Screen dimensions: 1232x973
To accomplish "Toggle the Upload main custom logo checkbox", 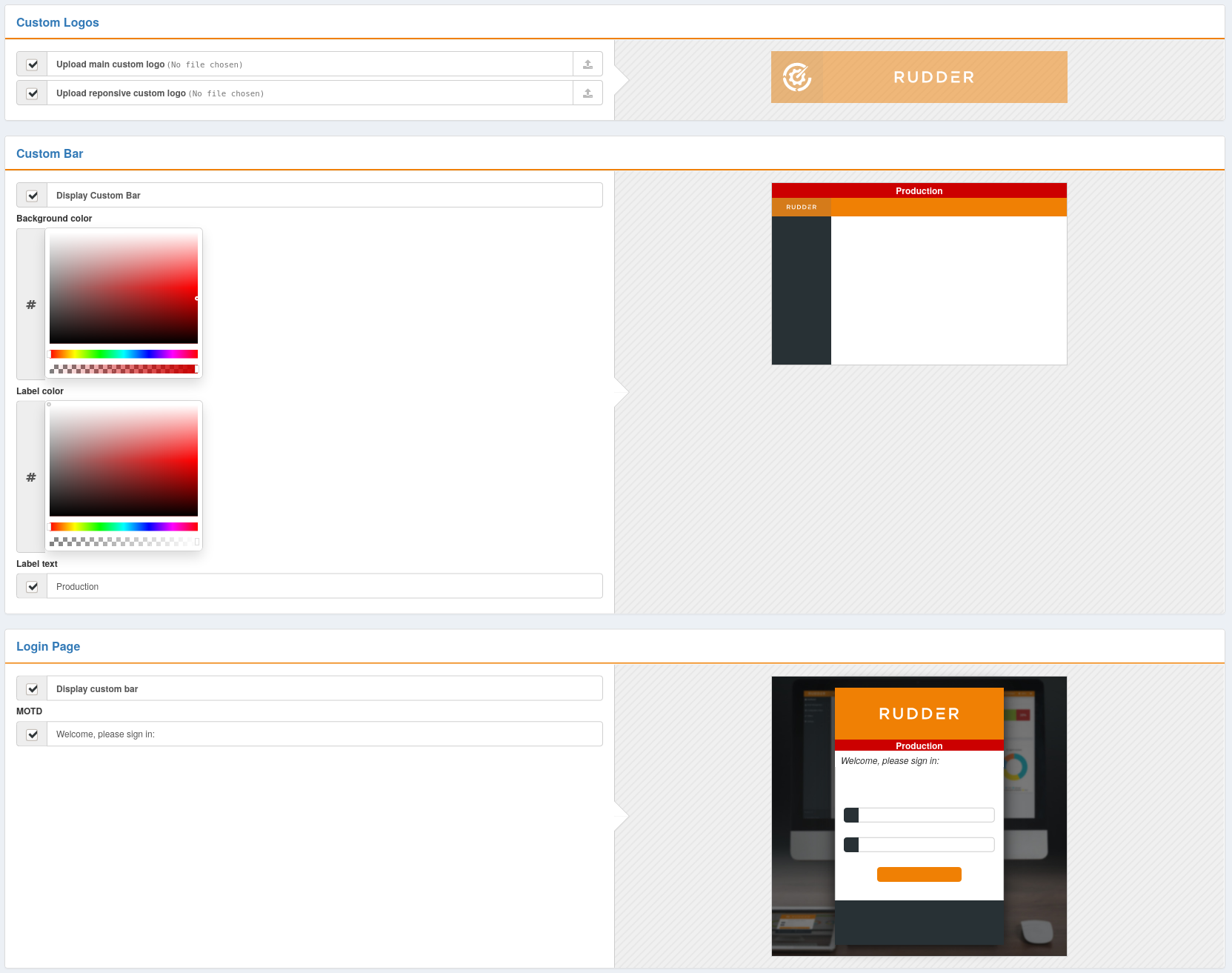I will pos(32,64).
